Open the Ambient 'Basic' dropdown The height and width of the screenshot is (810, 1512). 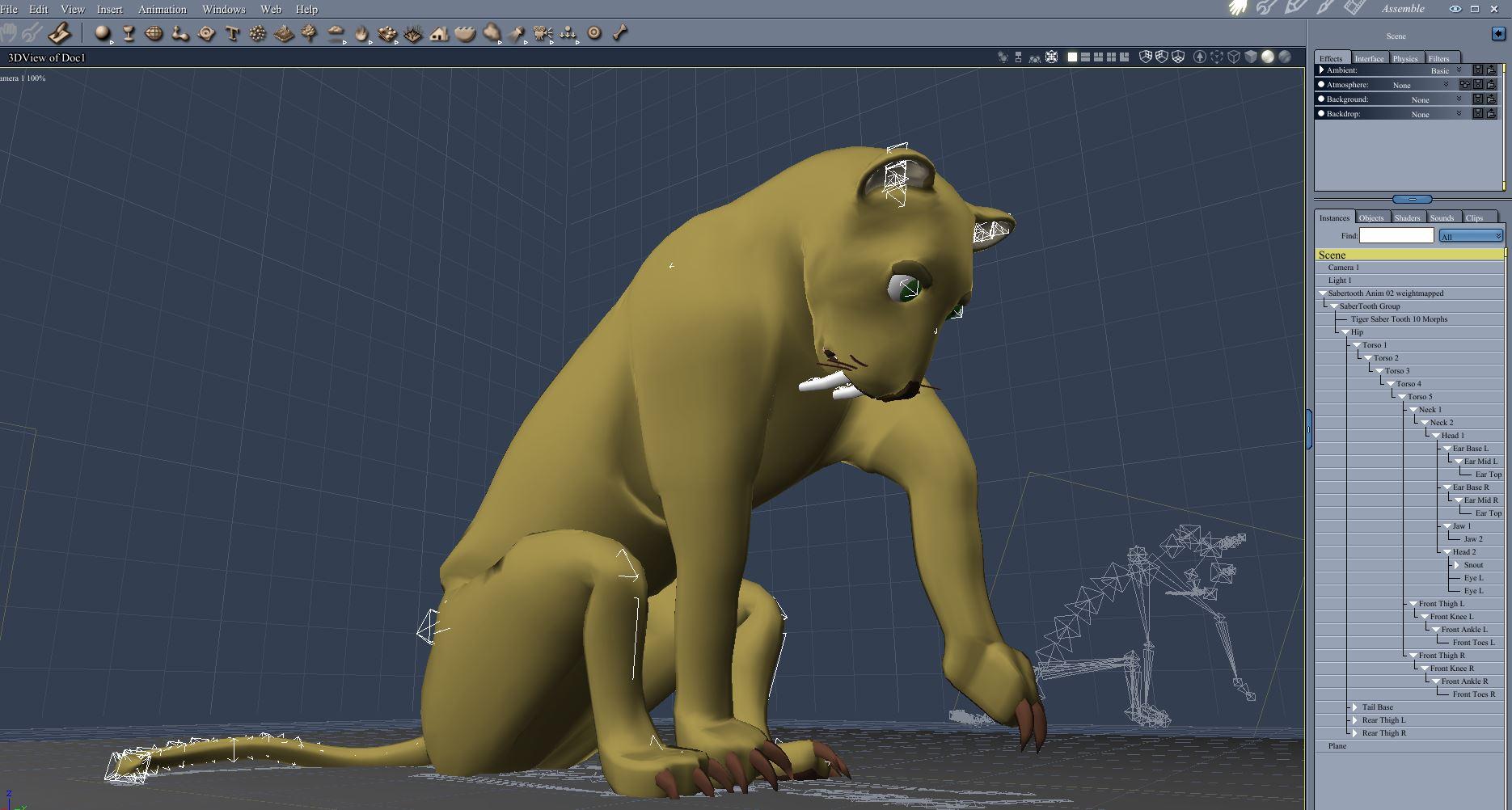point(1446,70)
